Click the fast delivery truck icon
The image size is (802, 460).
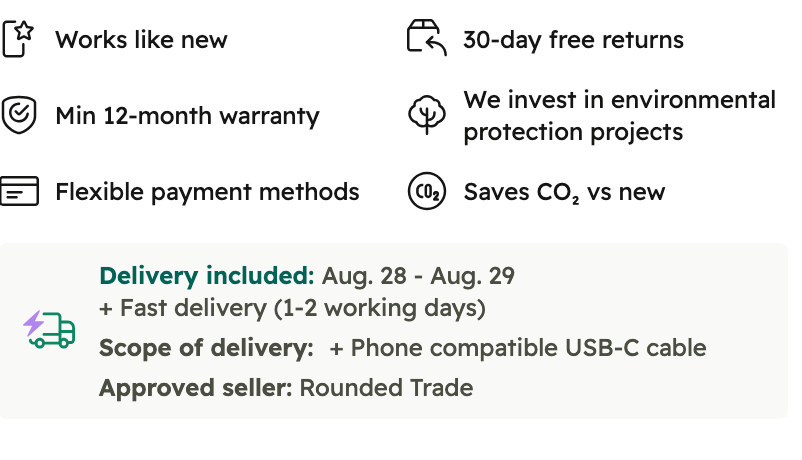point(50,329)
